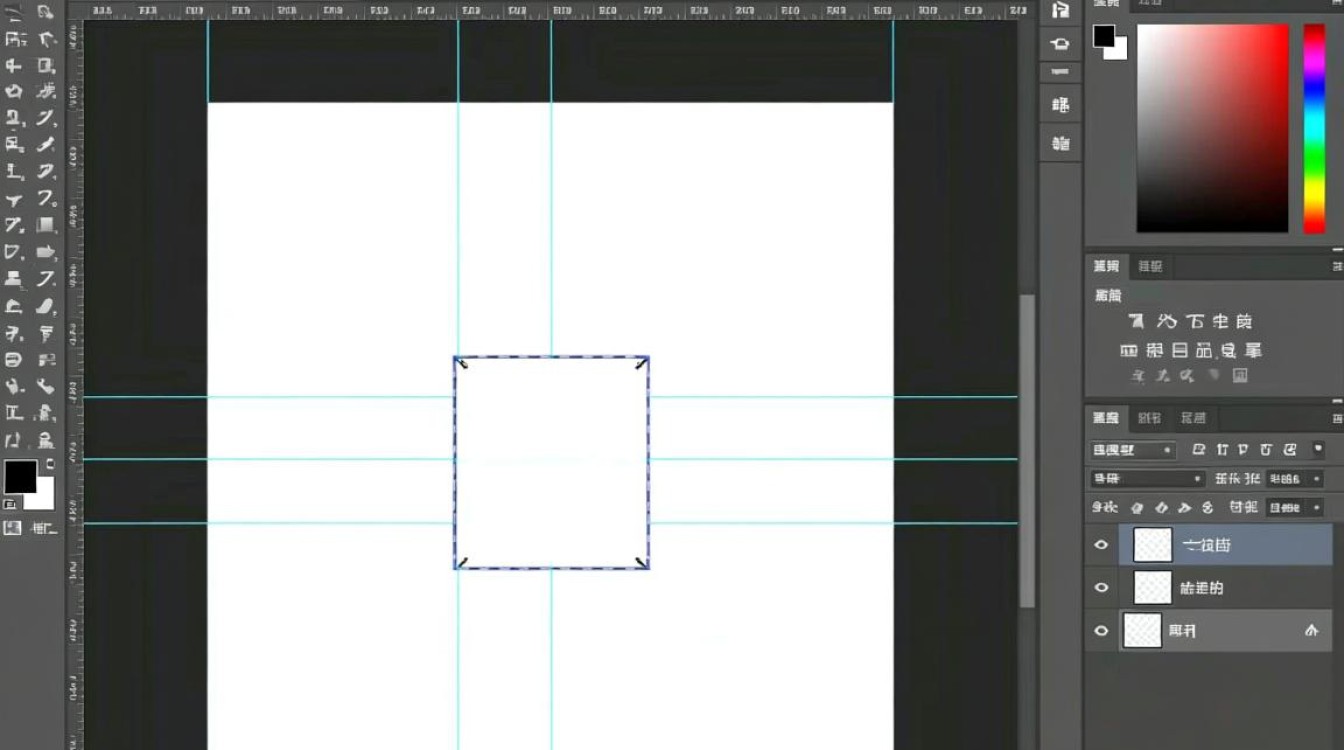Hide the locked bottom layer using its eye icon
Image resolution: width=1344 pixels, height=750 pixels.
click(1102, 631)
